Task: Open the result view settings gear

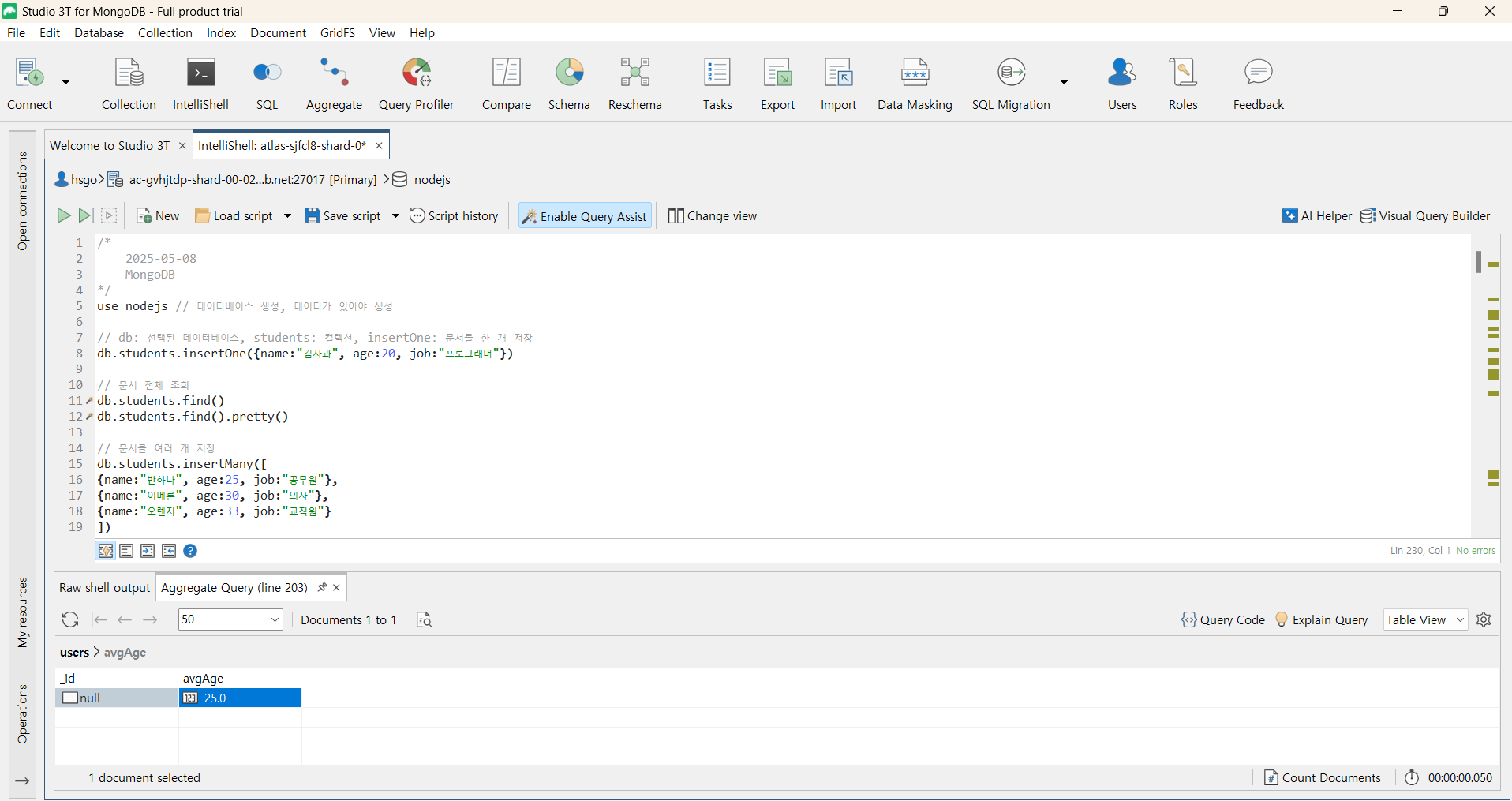Action: tap(1484, 619)
